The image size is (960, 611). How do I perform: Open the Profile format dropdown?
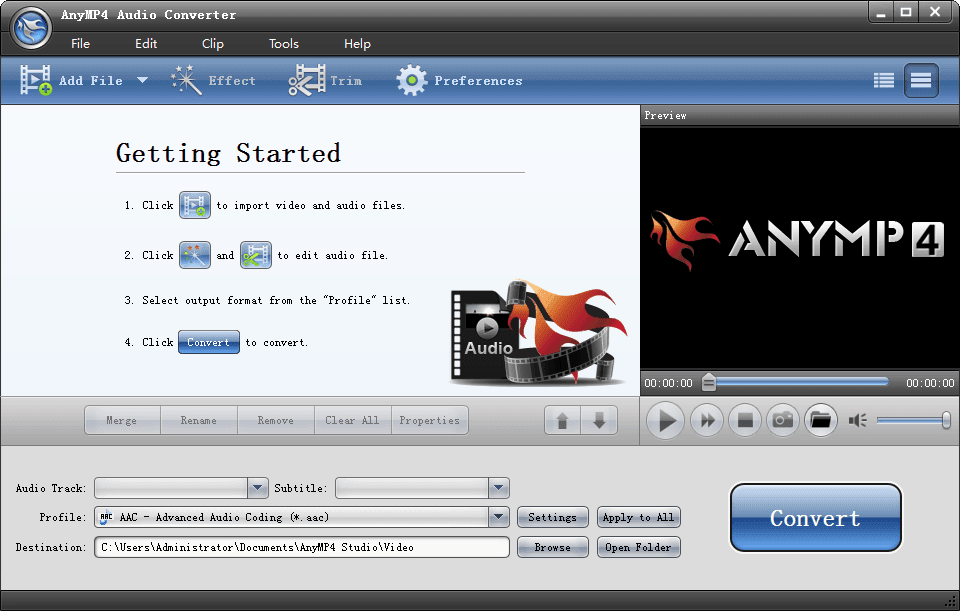coord(498,517)
